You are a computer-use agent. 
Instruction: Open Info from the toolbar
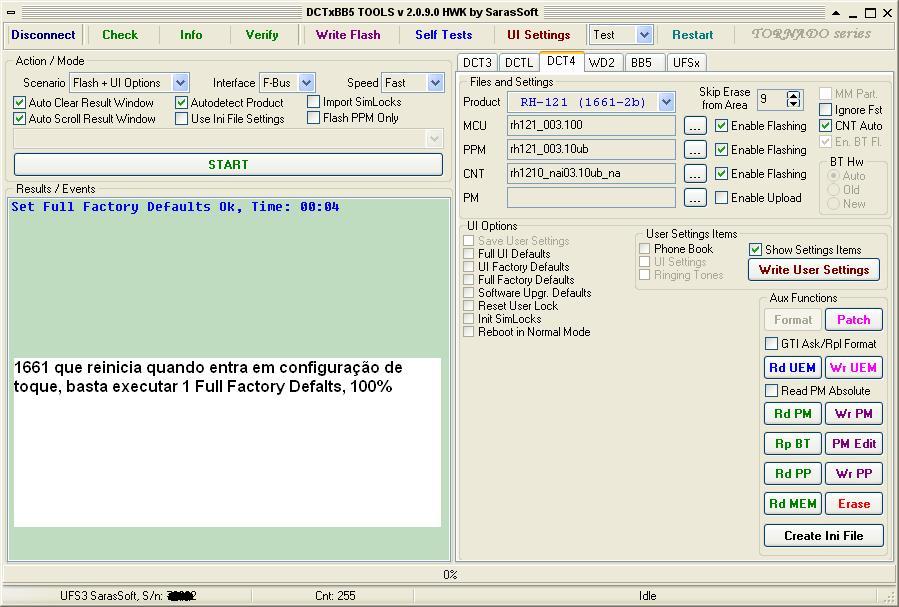click(x=191, y=35)
